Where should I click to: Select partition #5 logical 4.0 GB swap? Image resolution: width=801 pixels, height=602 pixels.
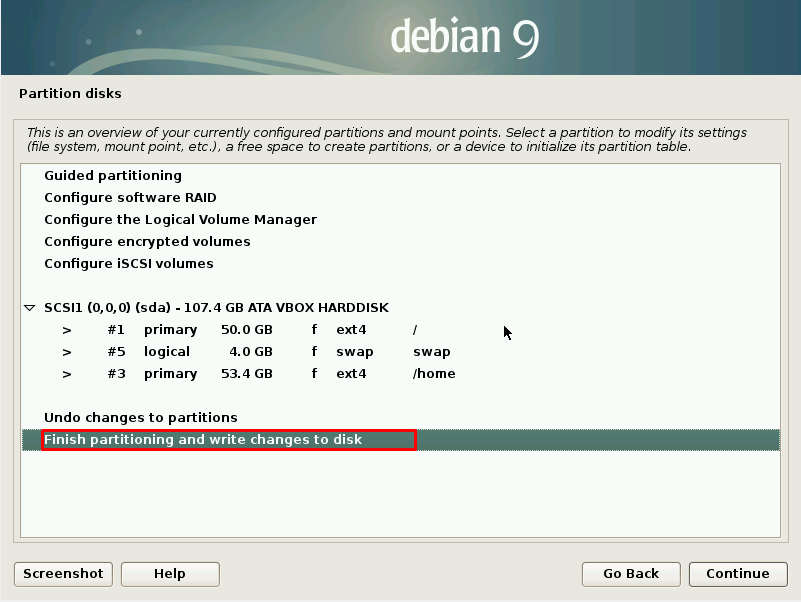[x=400, y=352]
